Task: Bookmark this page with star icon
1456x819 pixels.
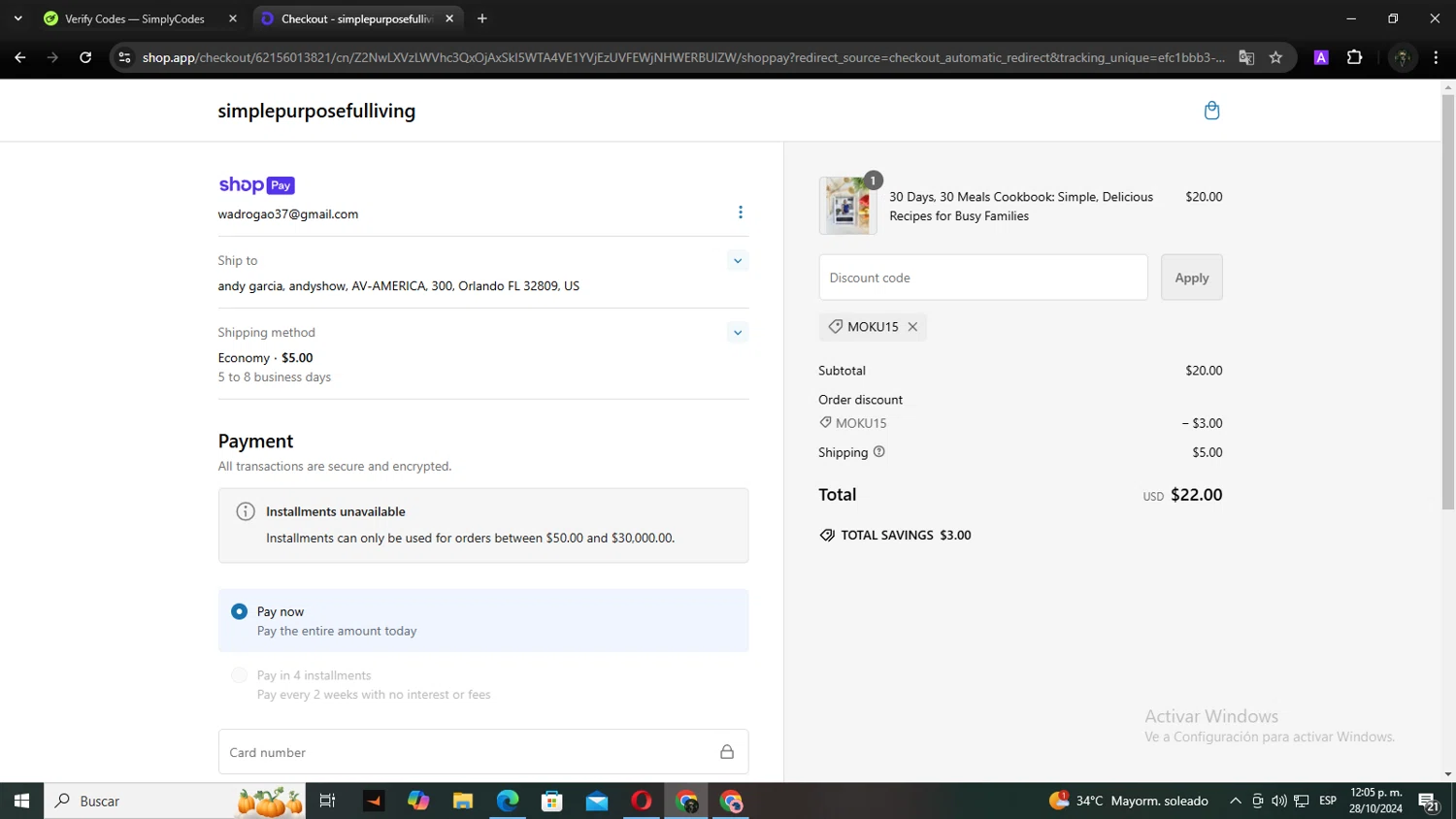Action: tap(1275, 57)
